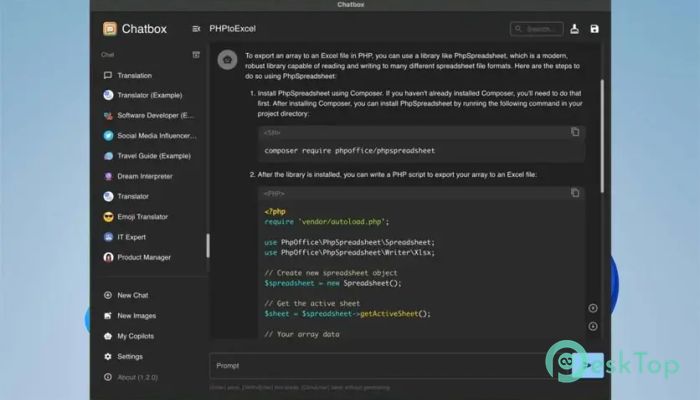The image size is (700, 400).
Task: Click the My Copilots robot icon
Action: click(108, 336)
